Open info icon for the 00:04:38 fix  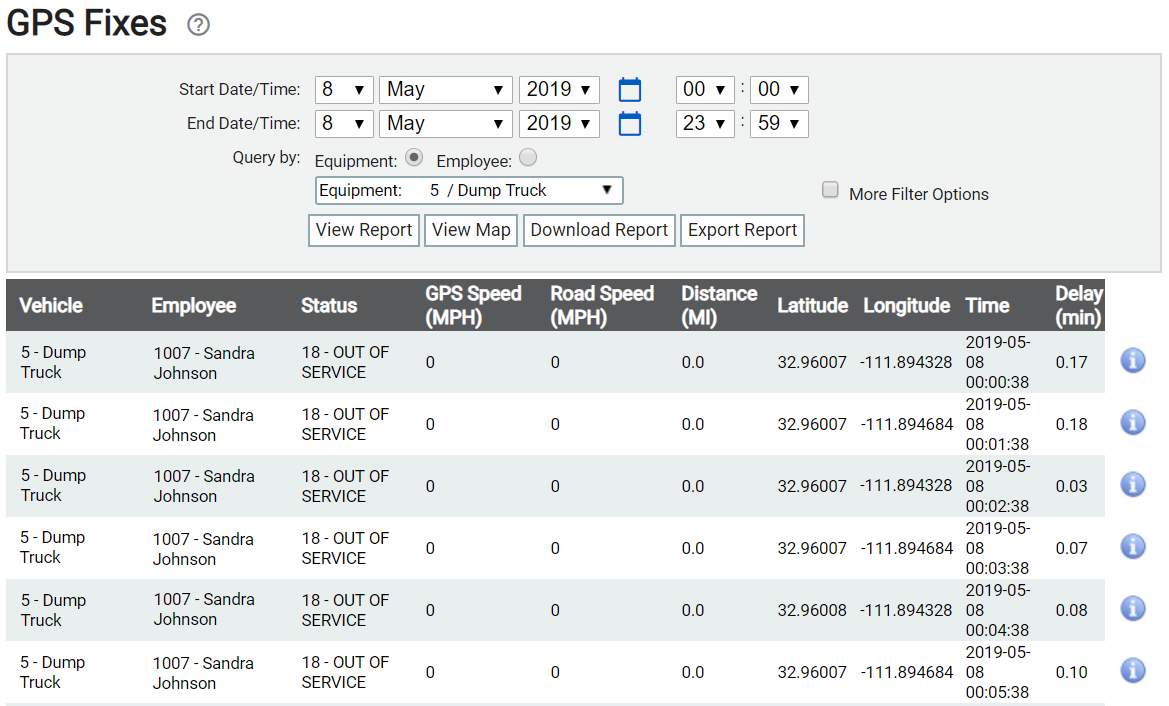[x=1132, y=608]
